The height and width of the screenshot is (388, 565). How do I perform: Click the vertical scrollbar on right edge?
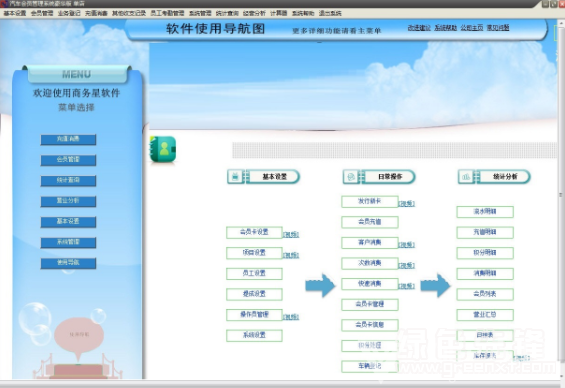(561, 195)
